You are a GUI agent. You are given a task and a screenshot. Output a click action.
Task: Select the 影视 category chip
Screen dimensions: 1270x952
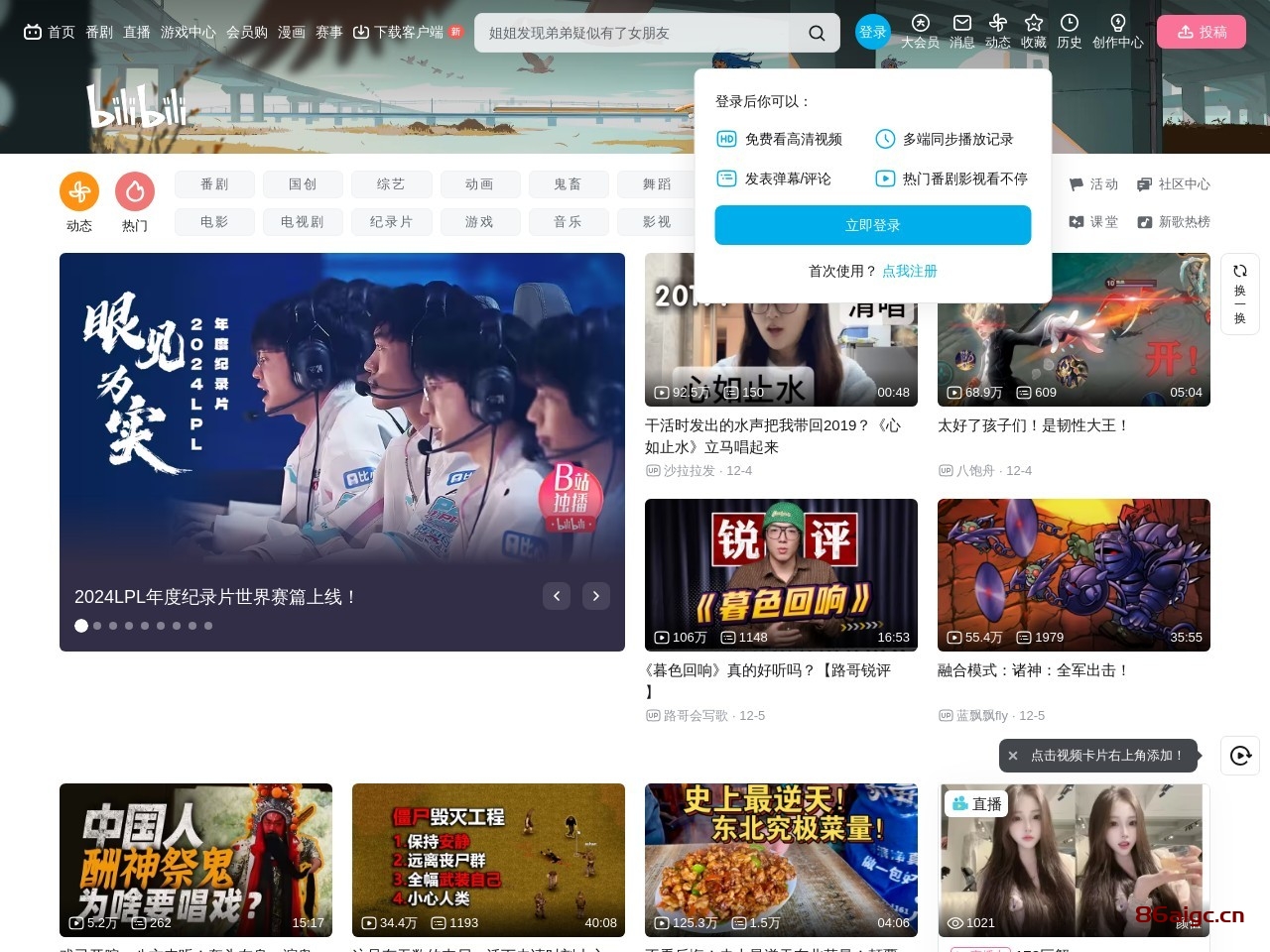(656, 222)
